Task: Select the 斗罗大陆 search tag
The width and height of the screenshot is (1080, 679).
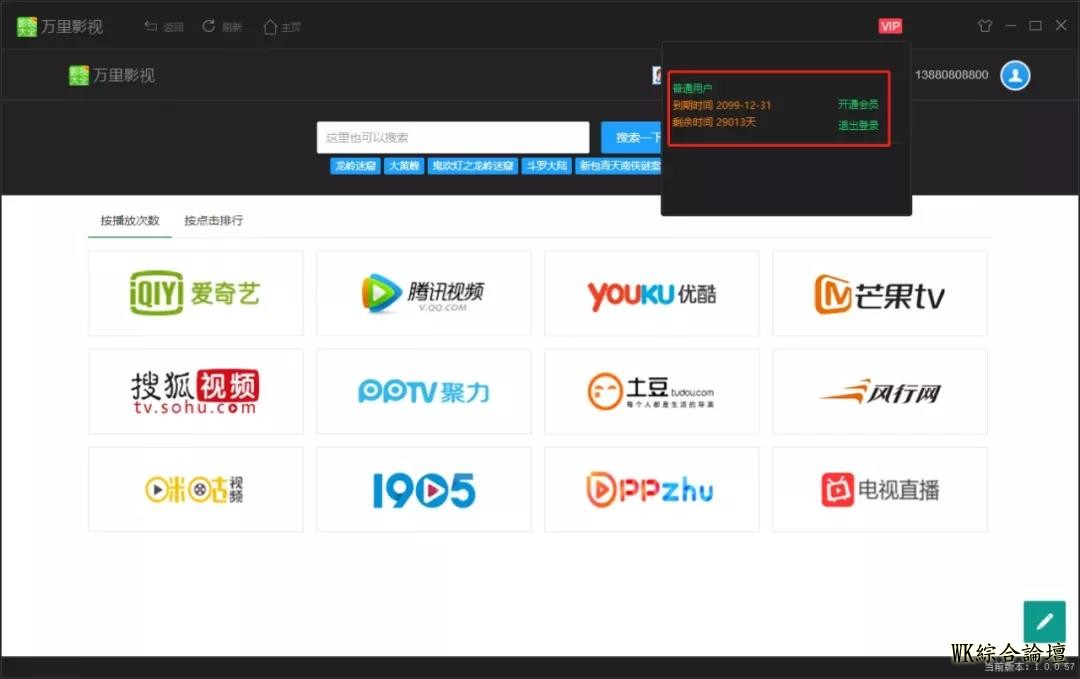Action: [547, 166]
